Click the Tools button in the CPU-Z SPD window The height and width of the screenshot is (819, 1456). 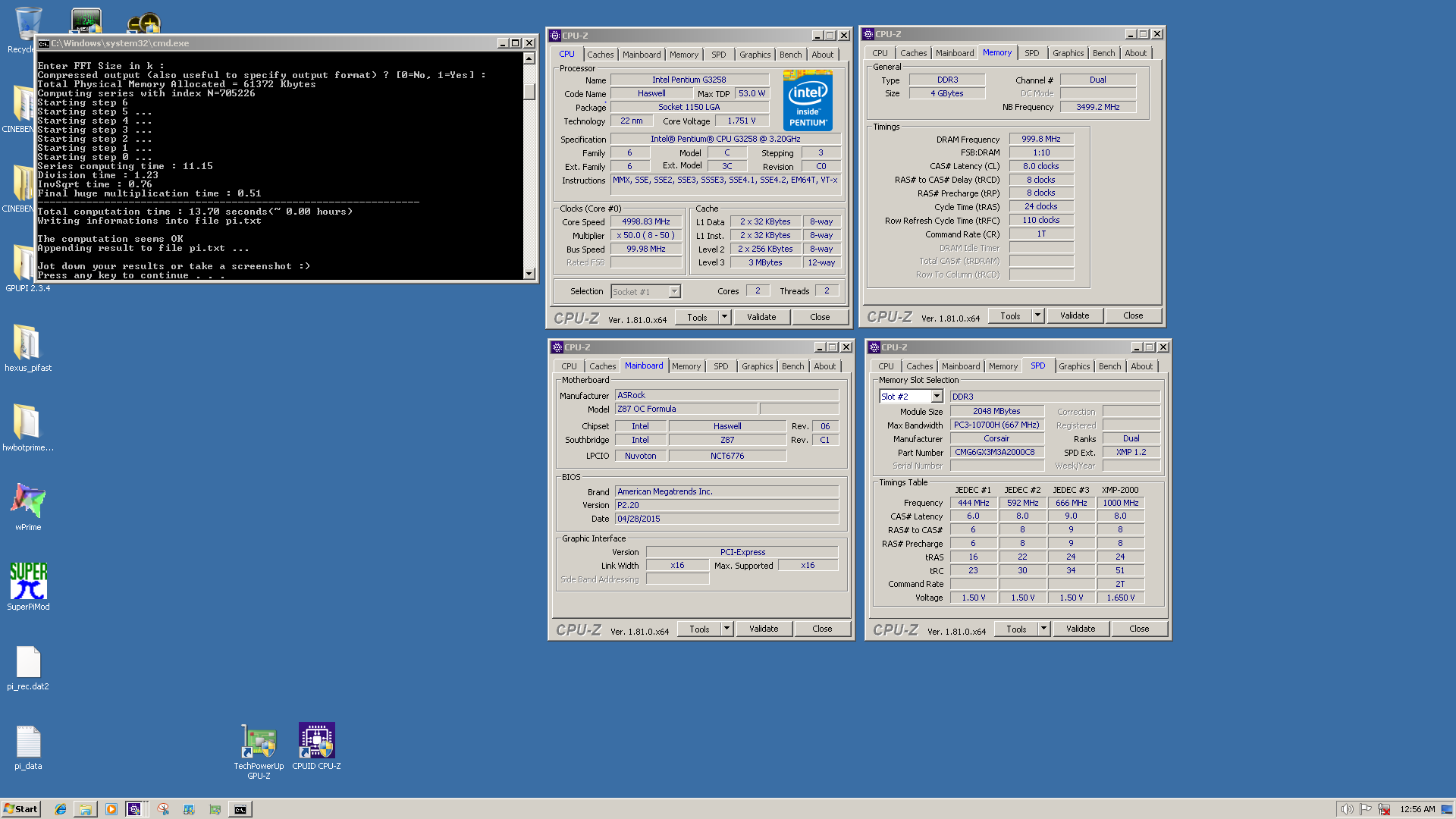(1016, 629)
